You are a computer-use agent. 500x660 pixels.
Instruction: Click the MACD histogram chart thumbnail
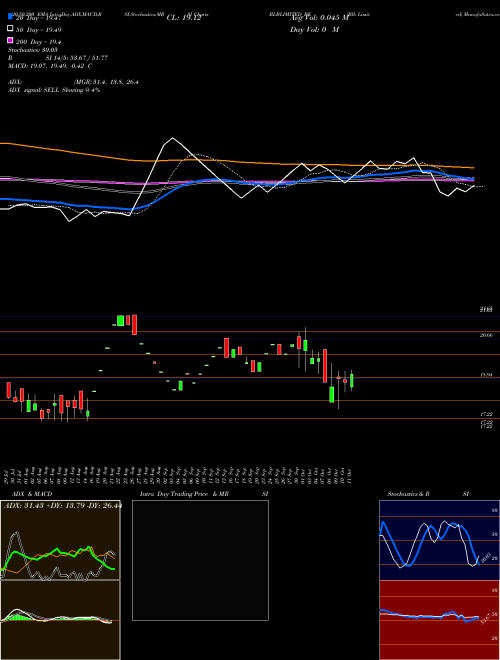pos(60,620)
